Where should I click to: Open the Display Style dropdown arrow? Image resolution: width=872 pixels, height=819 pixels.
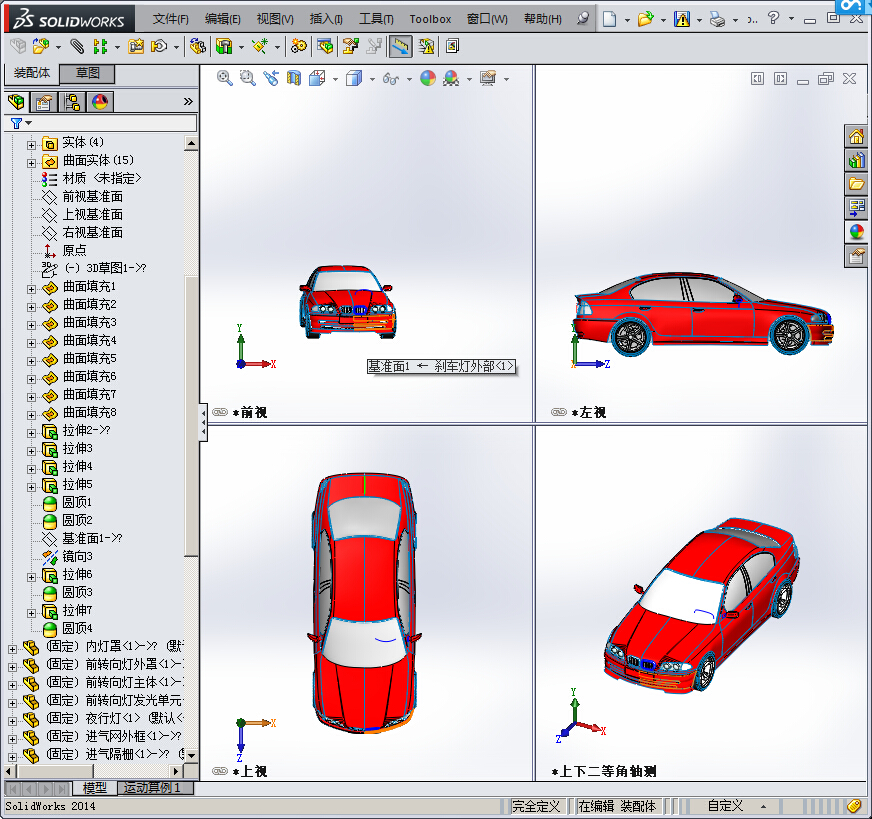coord(372,80)
